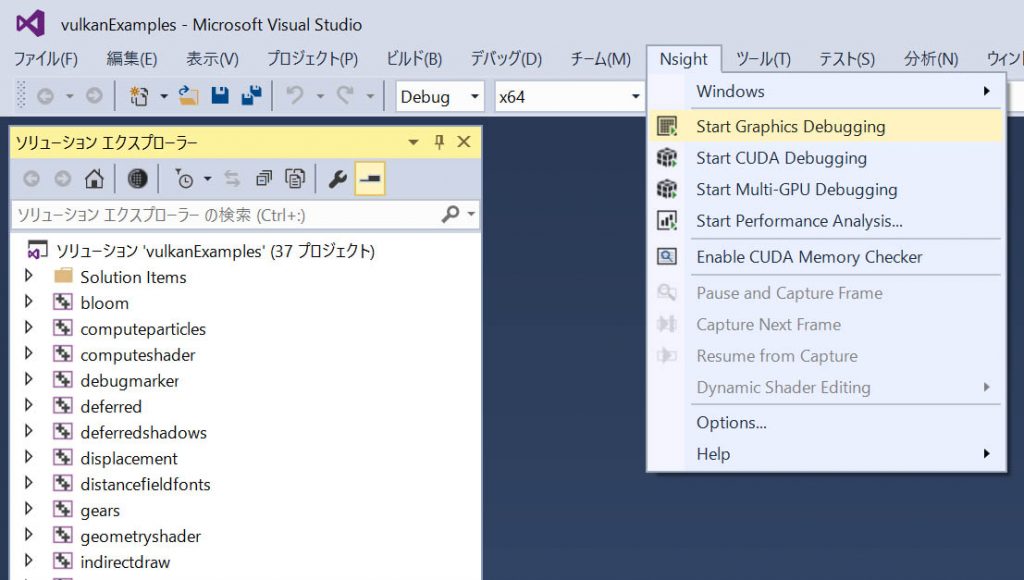Choose Start Graphics Debugging menu entry
This screenshot has width=1024, height=580.
tap(826, 126)
